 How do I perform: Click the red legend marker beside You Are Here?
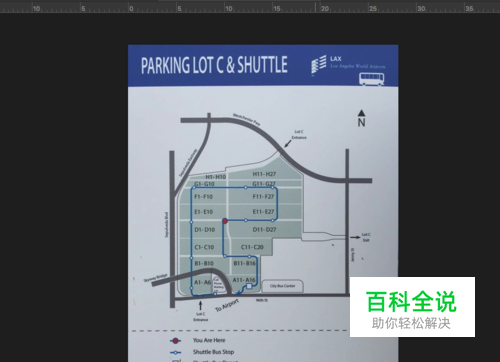[175, 341]
